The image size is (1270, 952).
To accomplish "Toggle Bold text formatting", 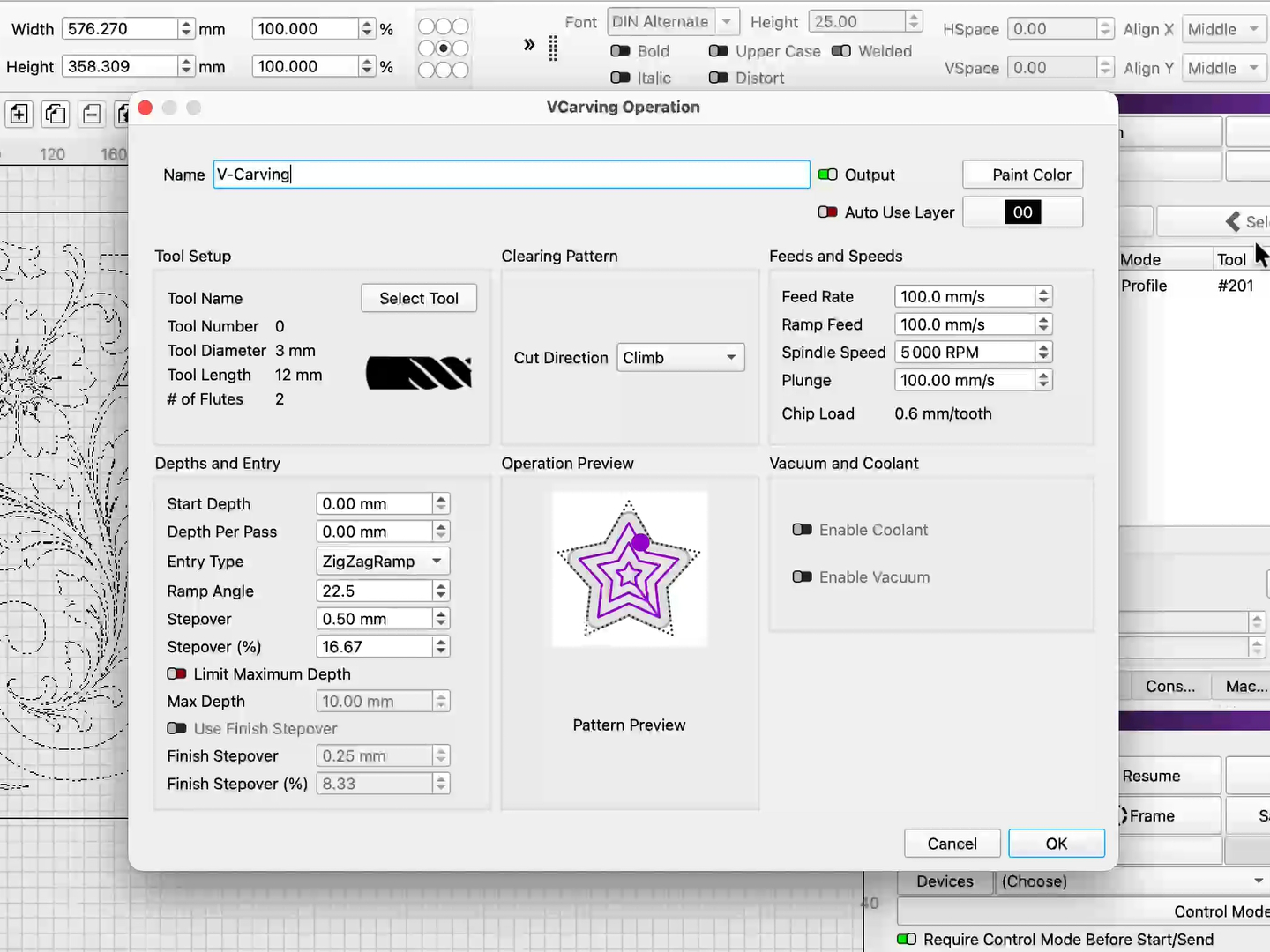I will [620, 51].
